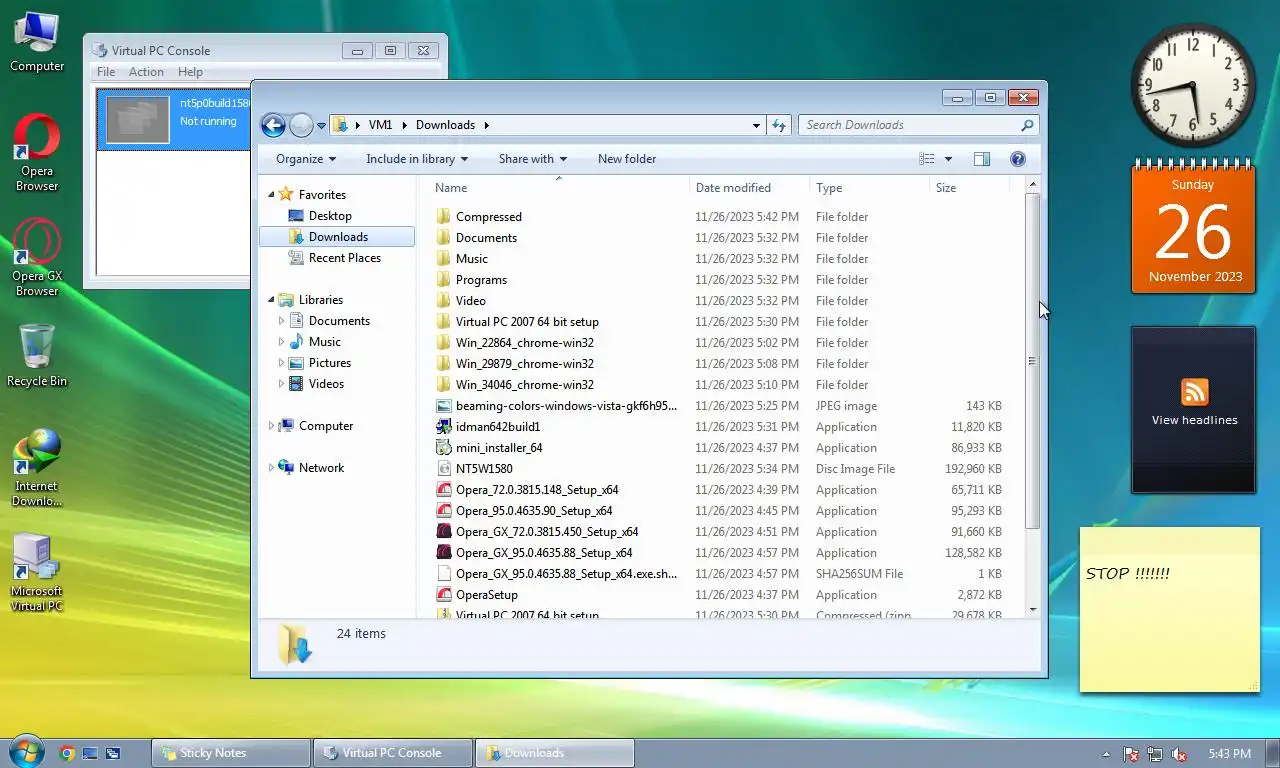Open the Include in library dropdown
The height and width of the screenshot is (768, 1280).
[417, 159]
